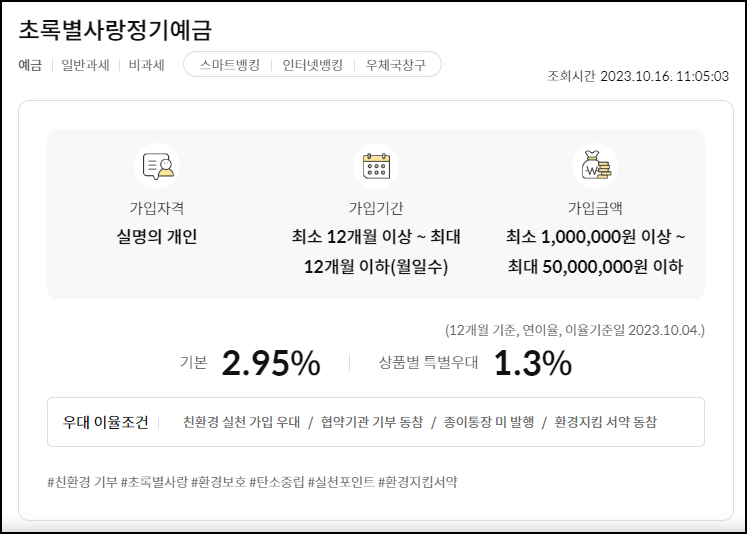Click the 가입기간 heading text
747x534 pixels.
coord(376,208)
